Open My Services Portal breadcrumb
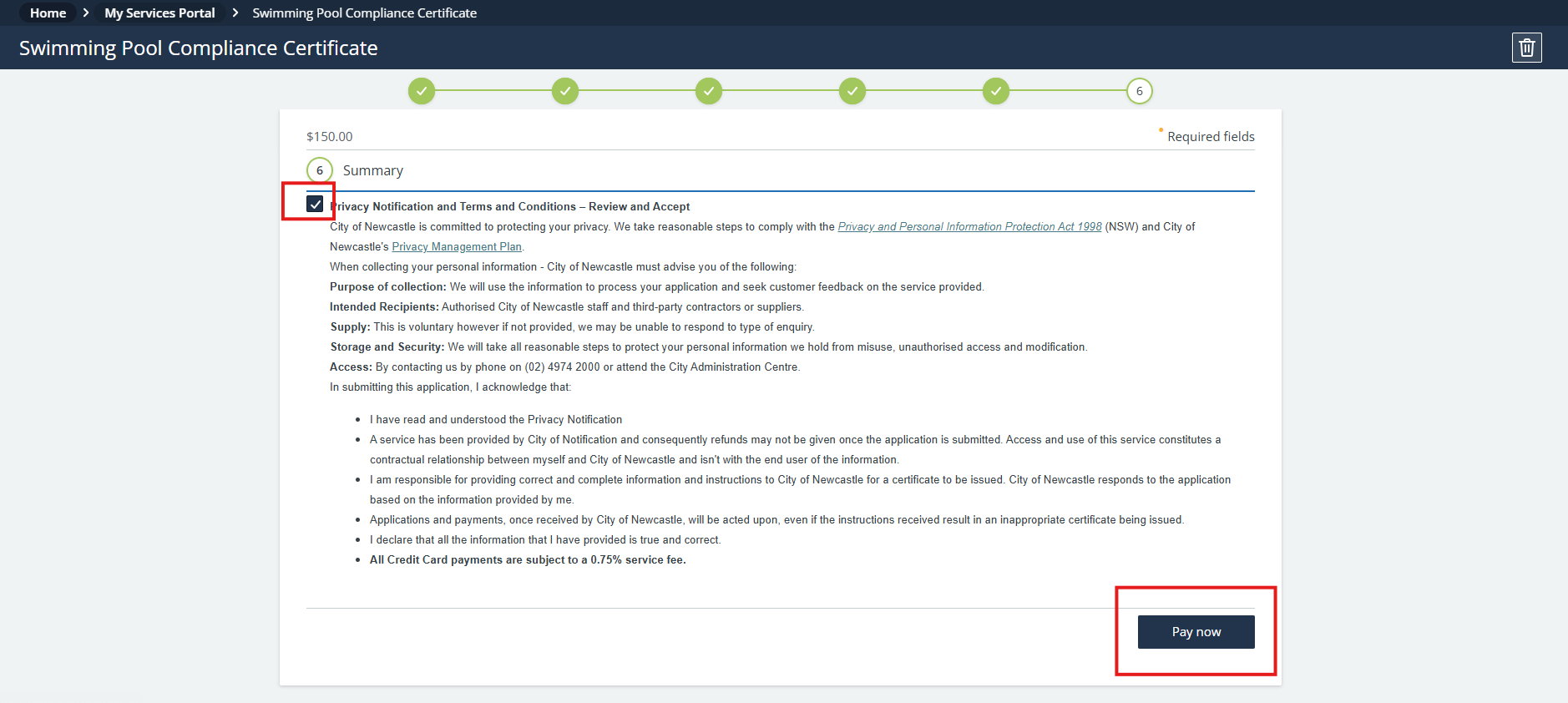1568x703 pixels. pyautogui.click(x=159, y=13)
